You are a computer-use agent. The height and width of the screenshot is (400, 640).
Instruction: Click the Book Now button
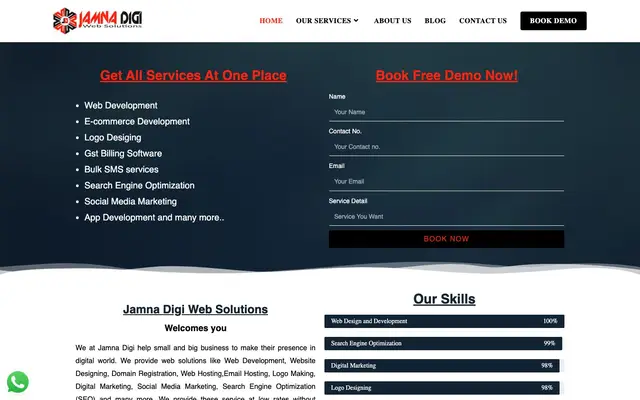click(447, 239)
